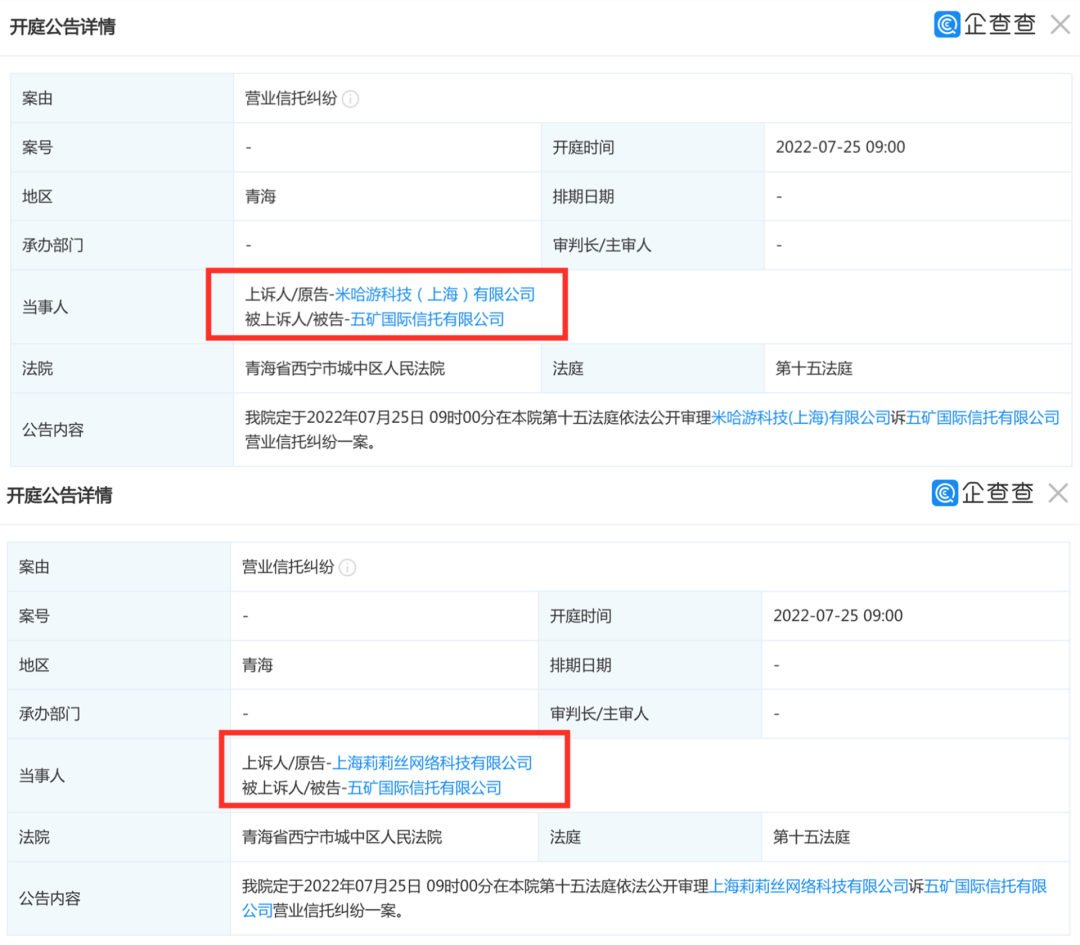Viewport: 1080px width, 945px height.
Task: Click the info icon beside 营业信托纠纷 in the top panel
Action: pyautogui.click(x=351, y=99)
